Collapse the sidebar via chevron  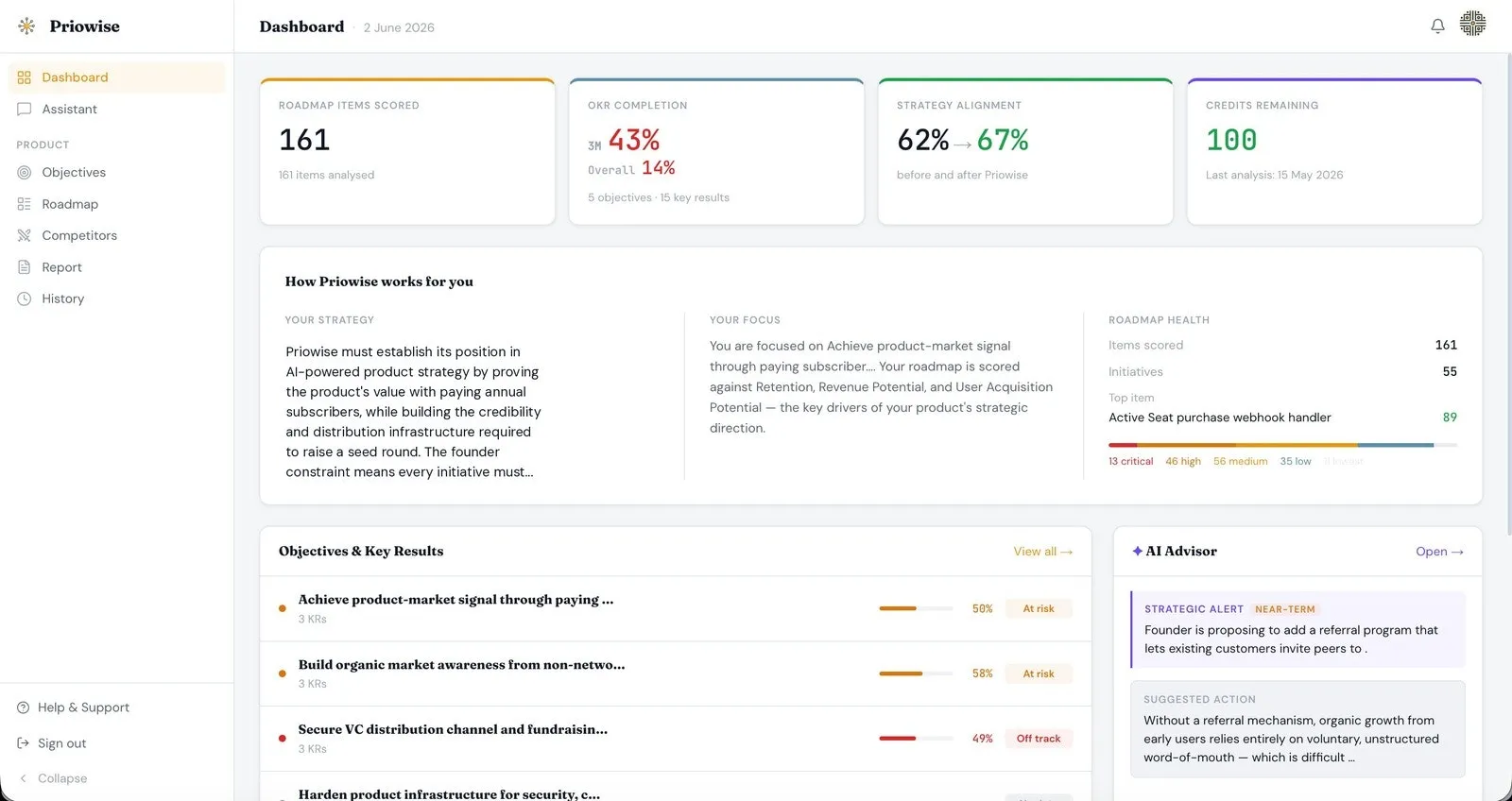24,778
